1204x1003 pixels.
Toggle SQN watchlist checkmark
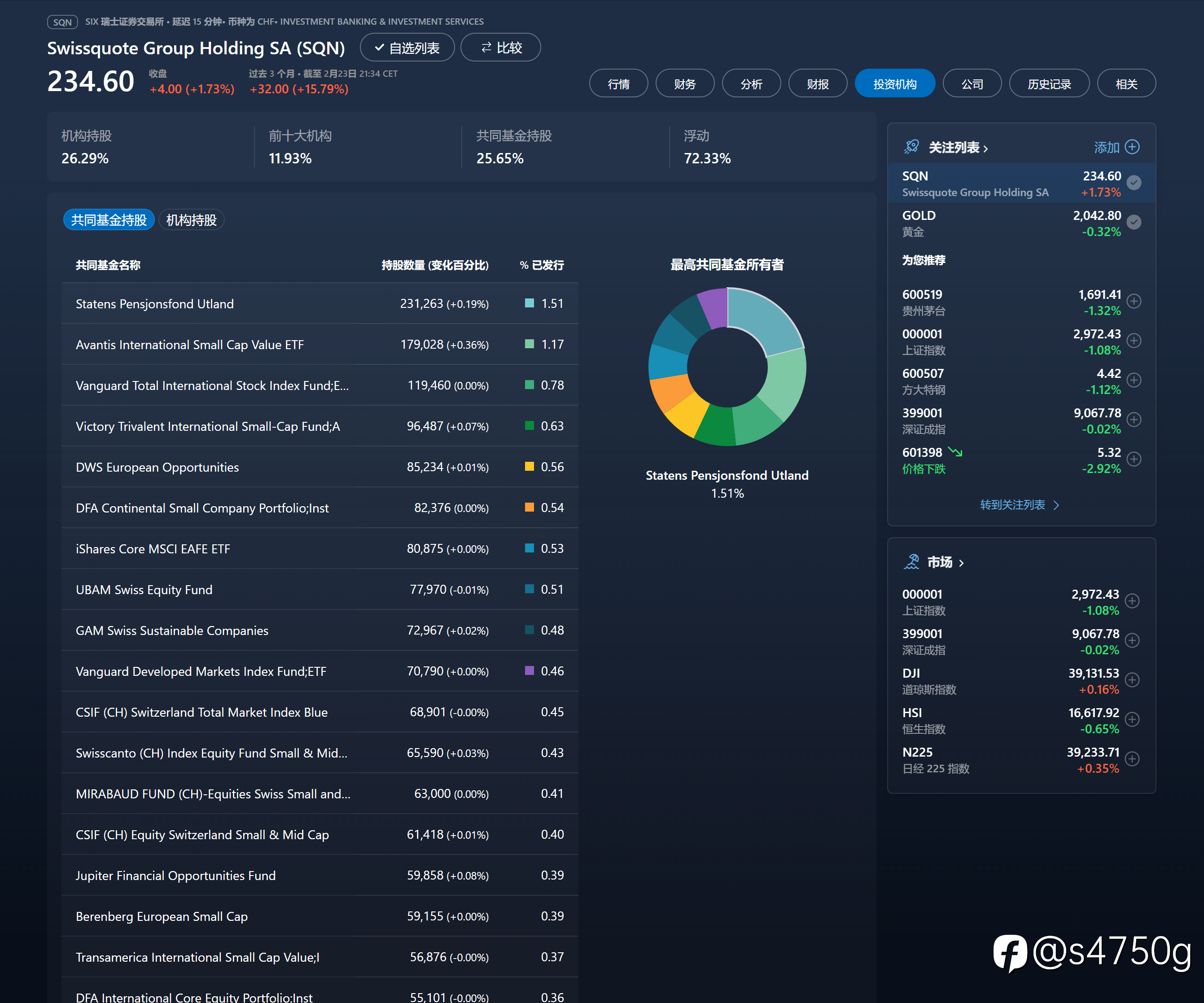click(1134, 182)
